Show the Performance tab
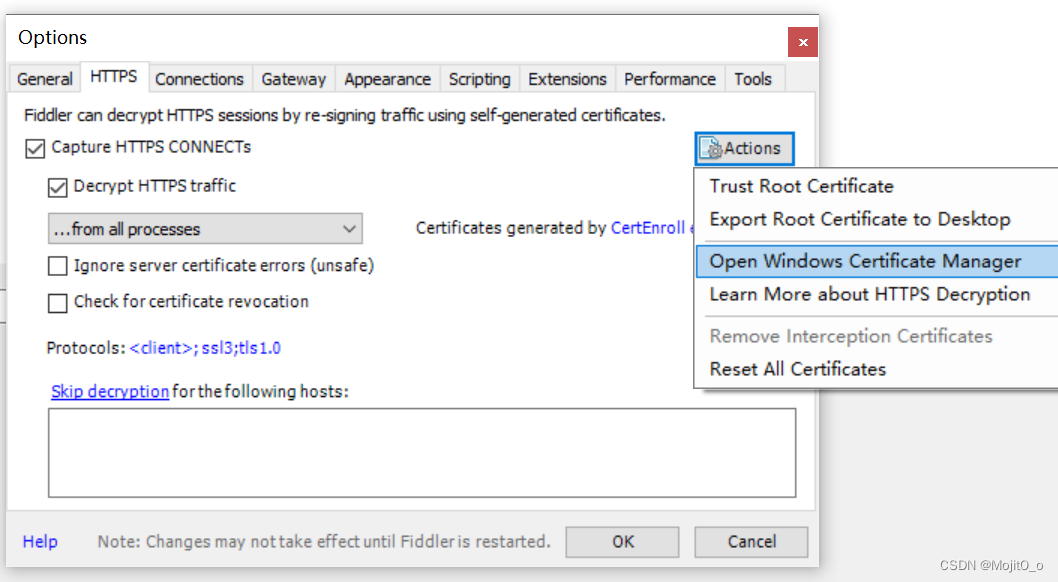Image resolution: width=1058 pixels, height=582 pixels. (670, 79)
